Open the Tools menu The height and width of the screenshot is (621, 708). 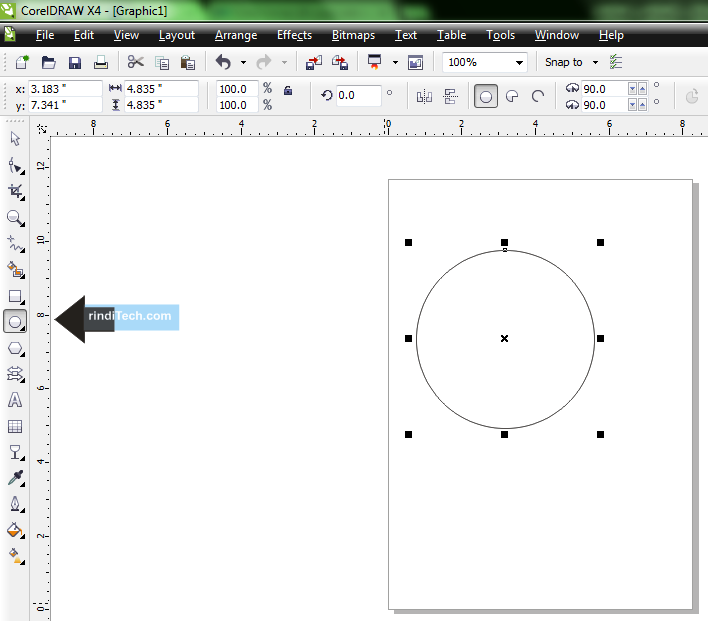tap(500, 35)
